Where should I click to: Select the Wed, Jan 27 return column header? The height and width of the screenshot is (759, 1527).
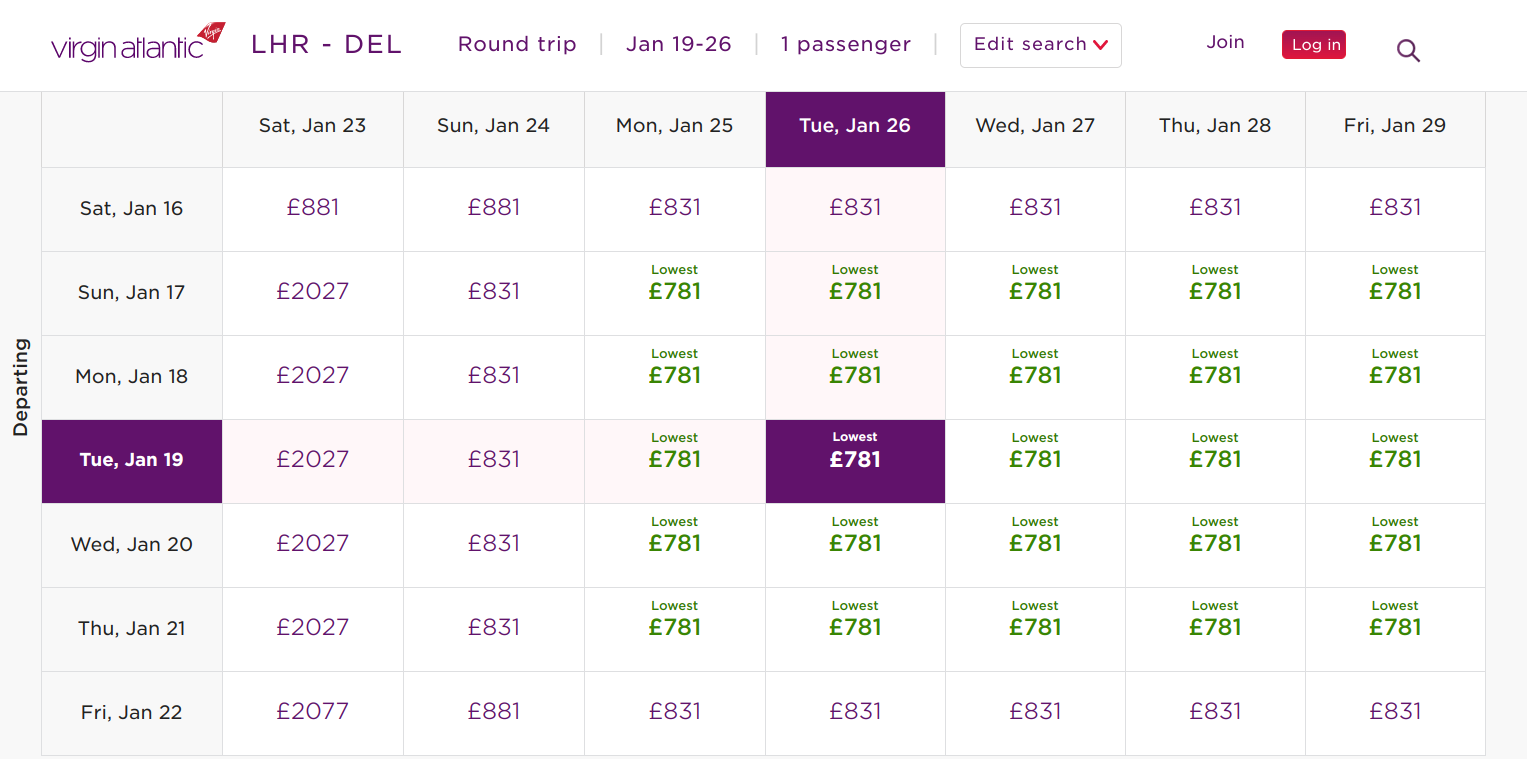[x=1035, y=126]
